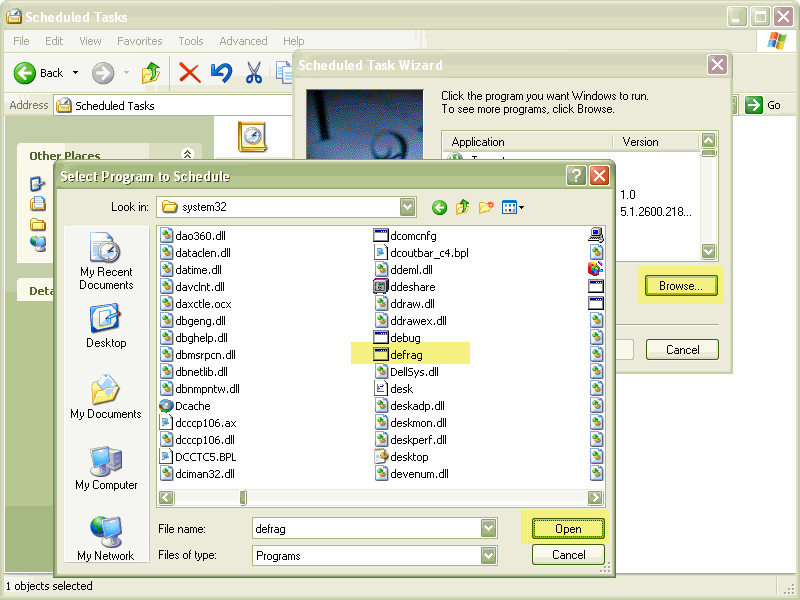Click the Forward arrow in Scheduled Tasks toolbar
The image size is (800, 600).
pos(103,73)
